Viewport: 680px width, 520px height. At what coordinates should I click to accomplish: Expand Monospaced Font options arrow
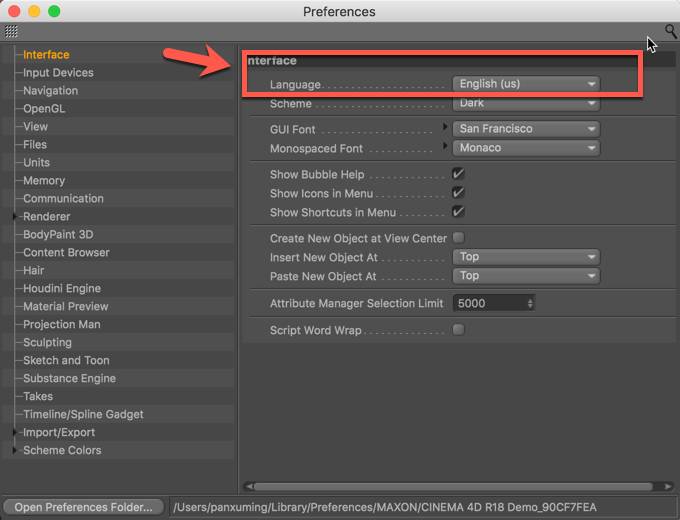coord(445,146)
